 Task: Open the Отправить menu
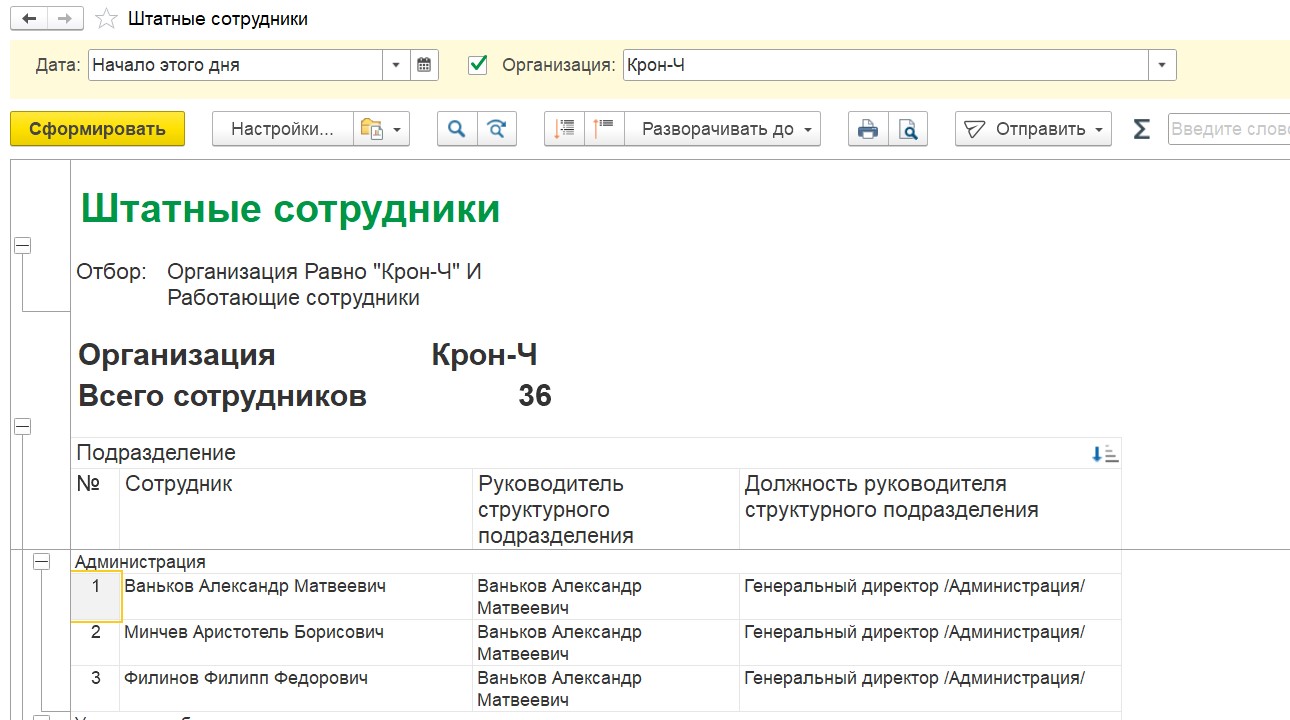click(x=1033, y=129)
